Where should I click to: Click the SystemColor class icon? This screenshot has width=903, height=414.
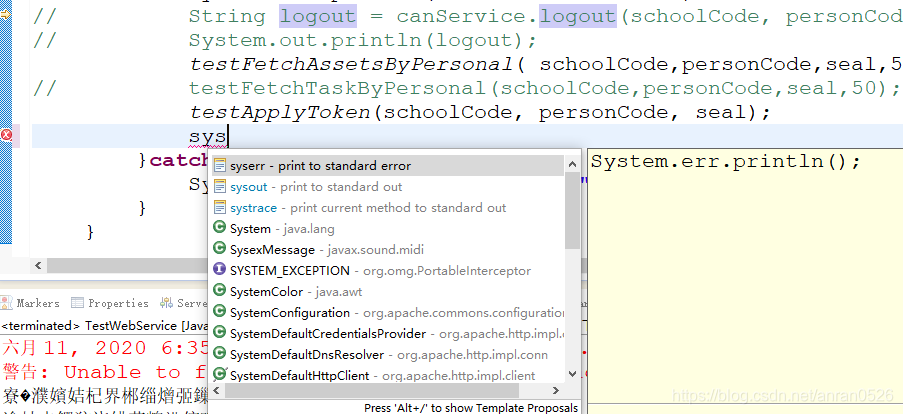pyautogui.click(x=219, y=290)
